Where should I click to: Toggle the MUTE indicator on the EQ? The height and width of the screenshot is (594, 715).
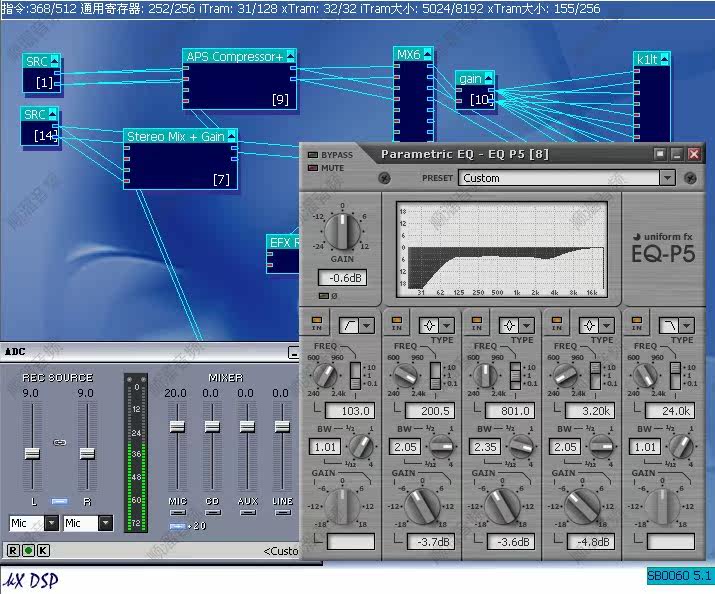pos(313,168)
